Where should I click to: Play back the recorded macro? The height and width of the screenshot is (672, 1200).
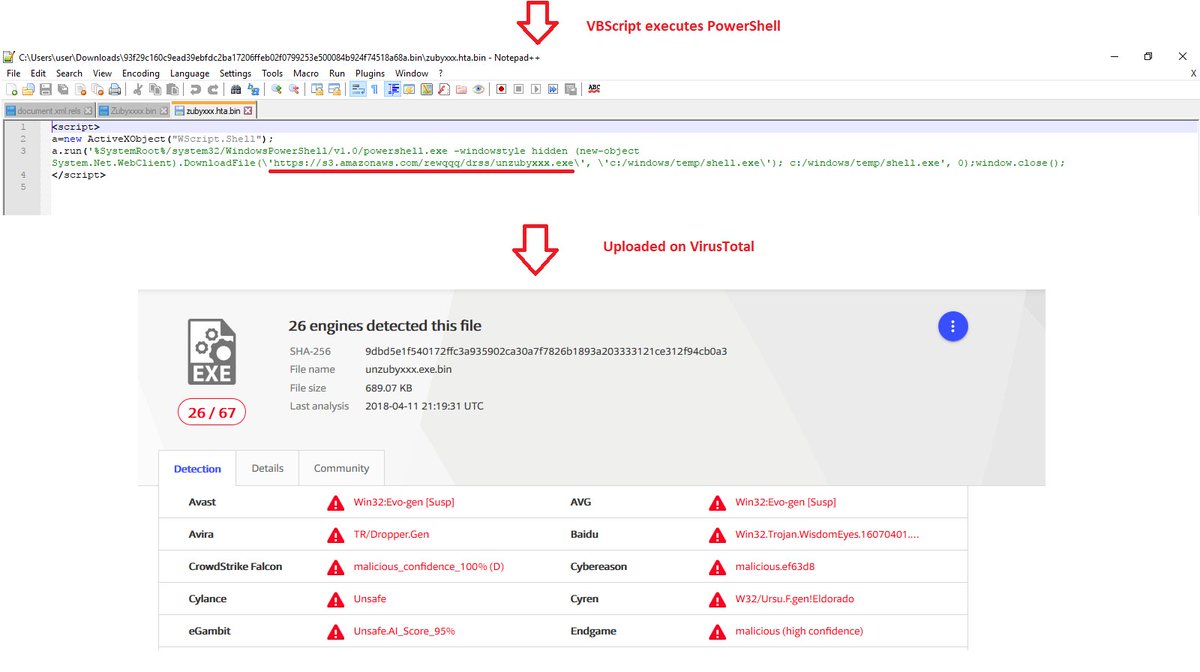[535, 89]
